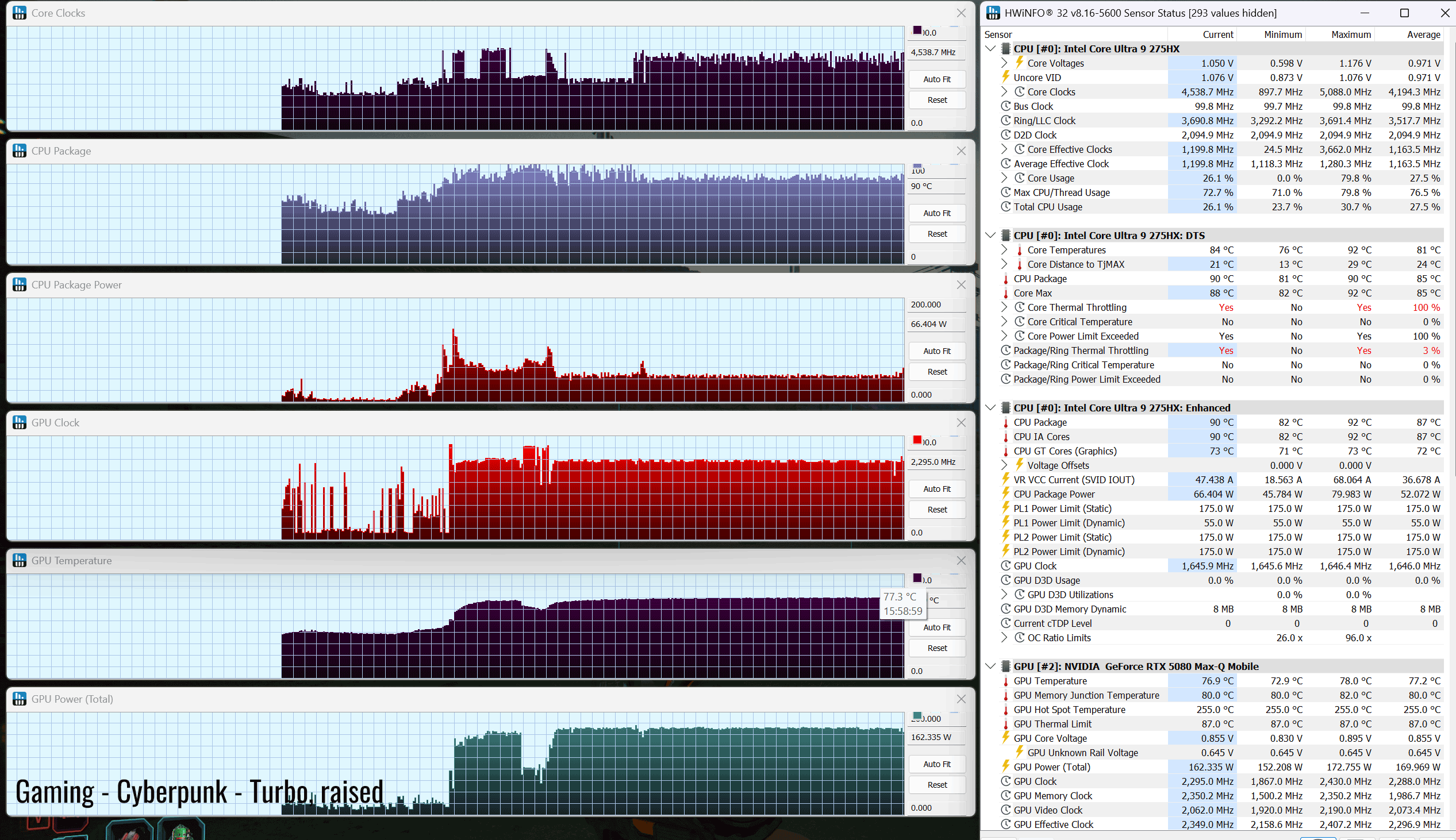This screenshot has width=1456, height=840.
Task: Expand the Core Temperatures row
Action: click(1005, 250)
